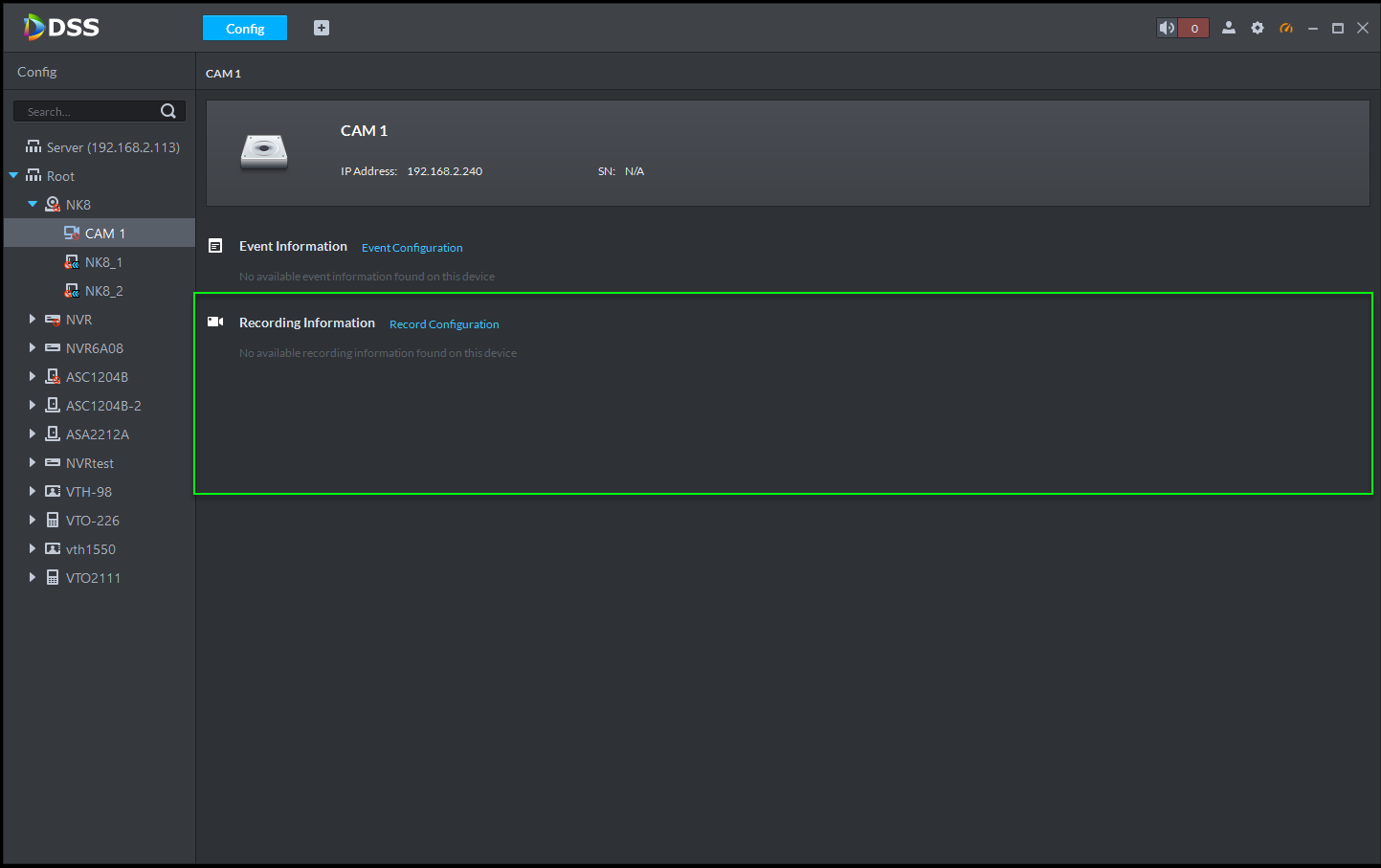
Task: Select the NVR tree item label
Action: 79,320
